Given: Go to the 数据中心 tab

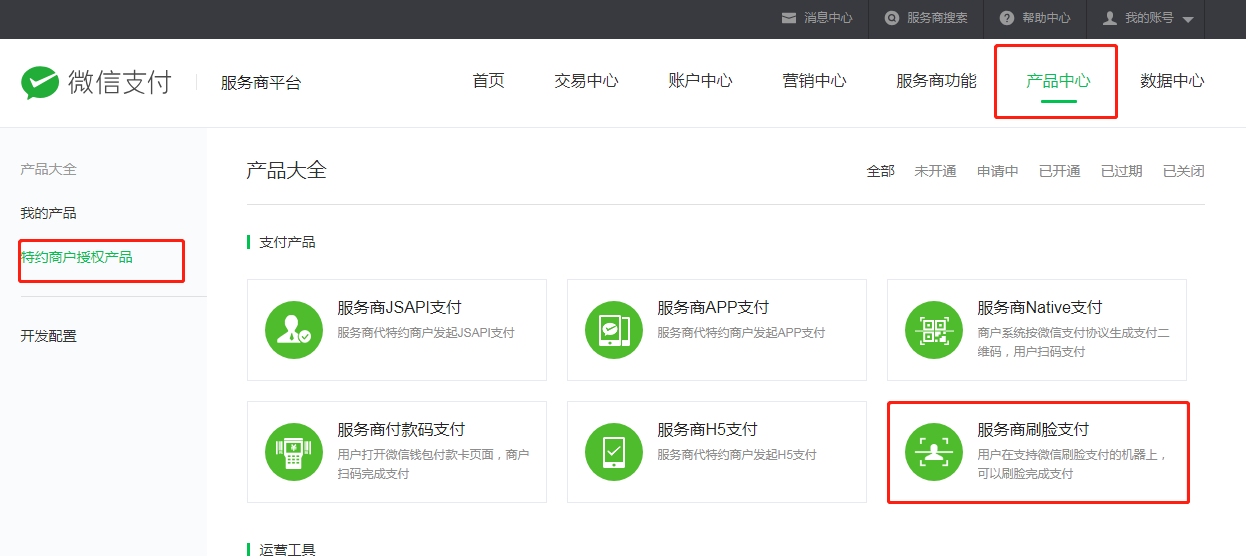Looking at the screenshot, I should [1172, 81].
